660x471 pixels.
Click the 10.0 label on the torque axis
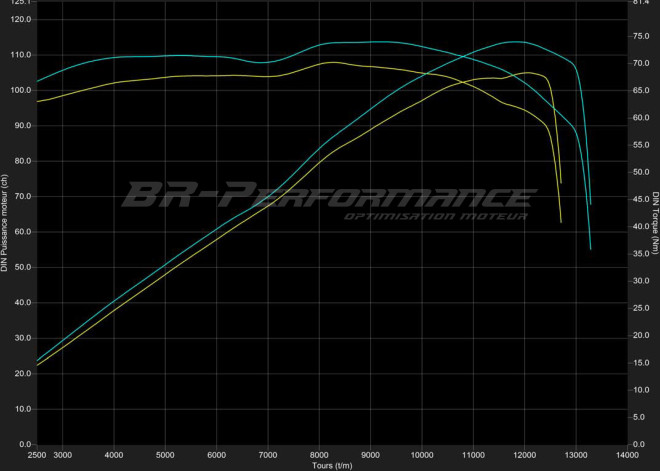point(642,389)
